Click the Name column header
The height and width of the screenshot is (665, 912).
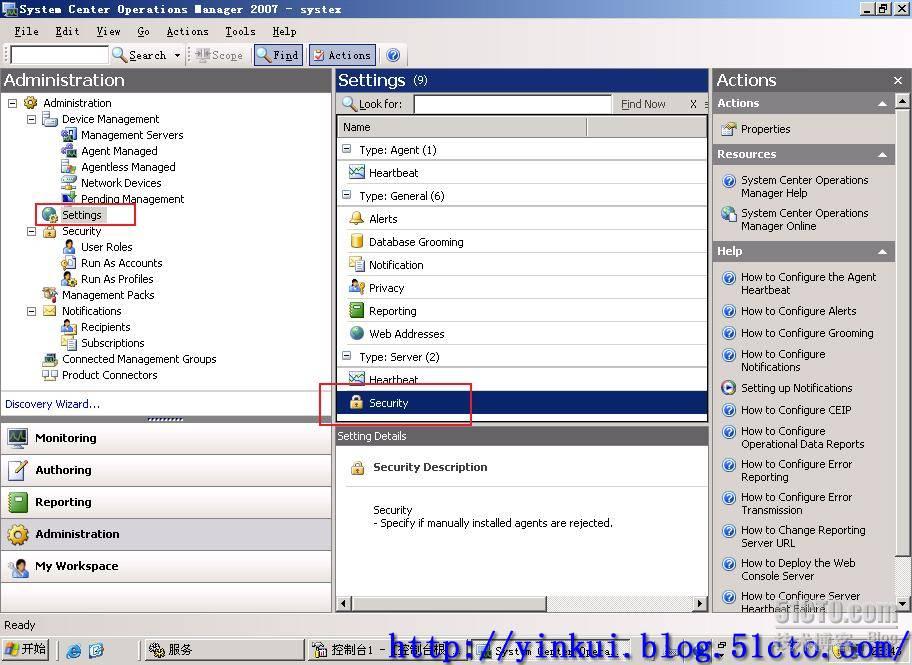(x=462, y=127)
